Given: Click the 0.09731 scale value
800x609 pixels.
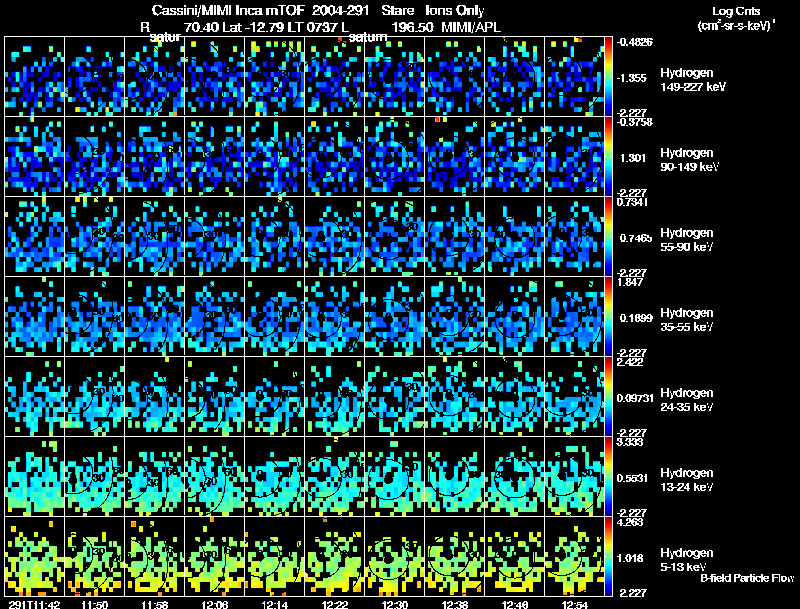Looking at the screenshot, I should point(635,398).
